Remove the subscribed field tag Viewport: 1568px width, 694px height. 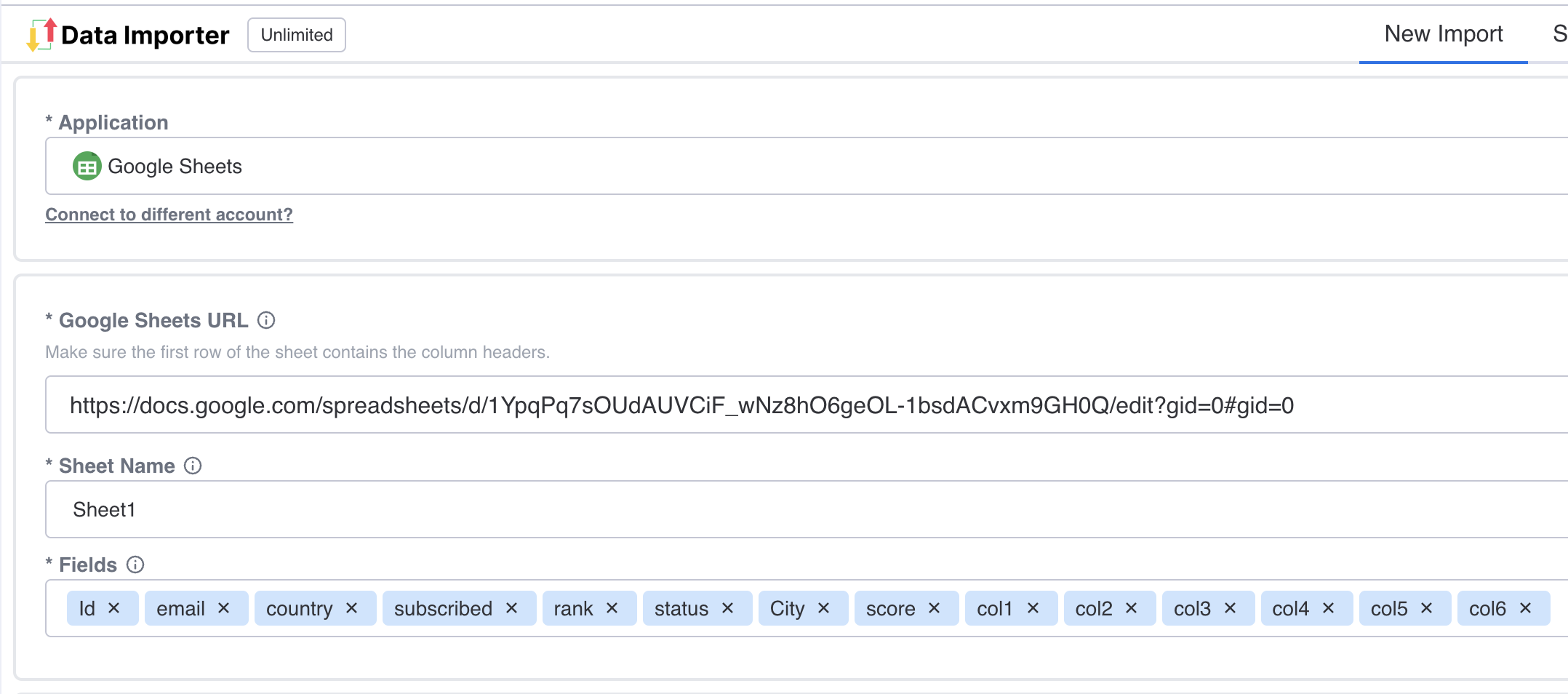[511, 608]
